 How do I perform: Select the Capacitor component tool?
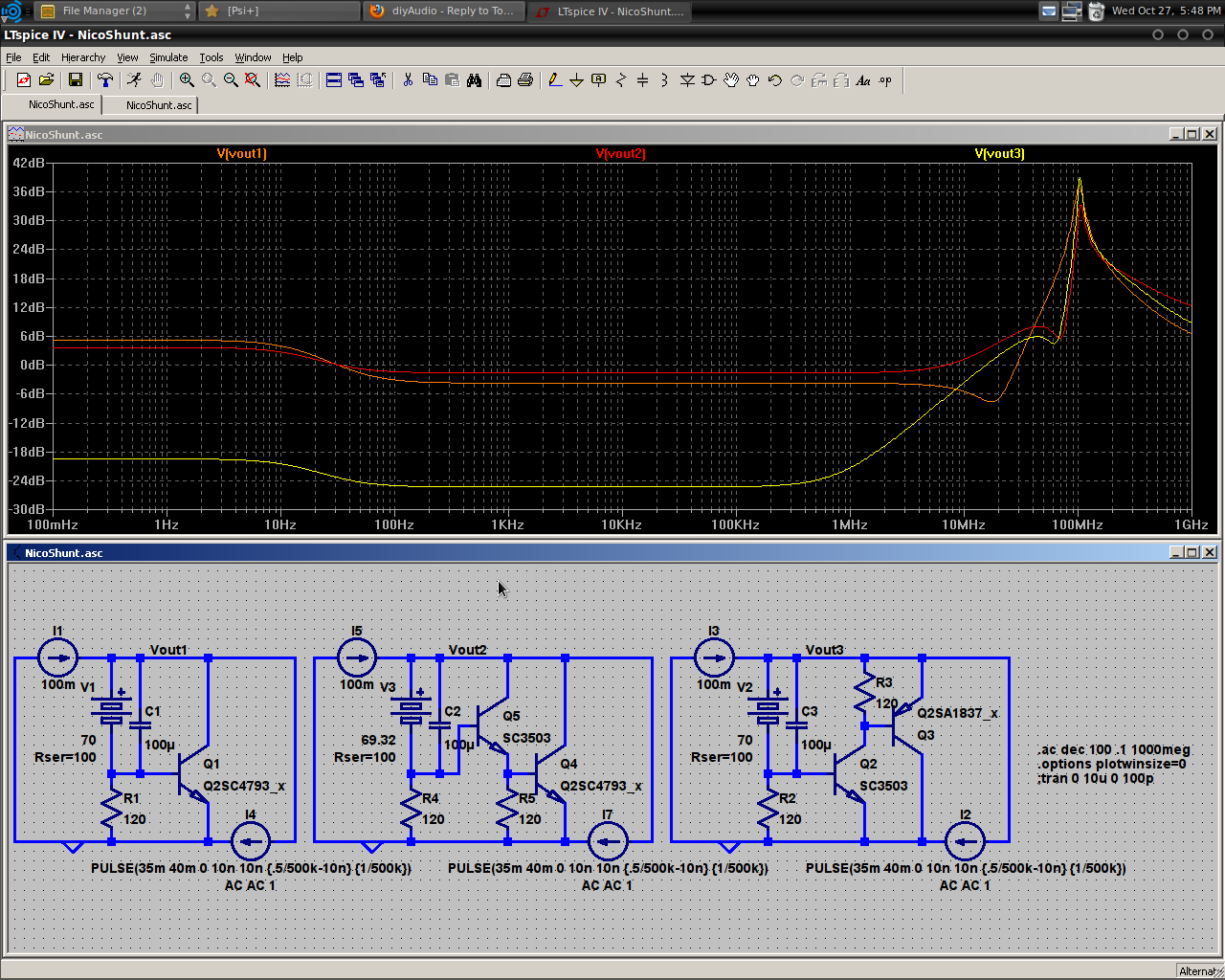(x=642, y=80)
